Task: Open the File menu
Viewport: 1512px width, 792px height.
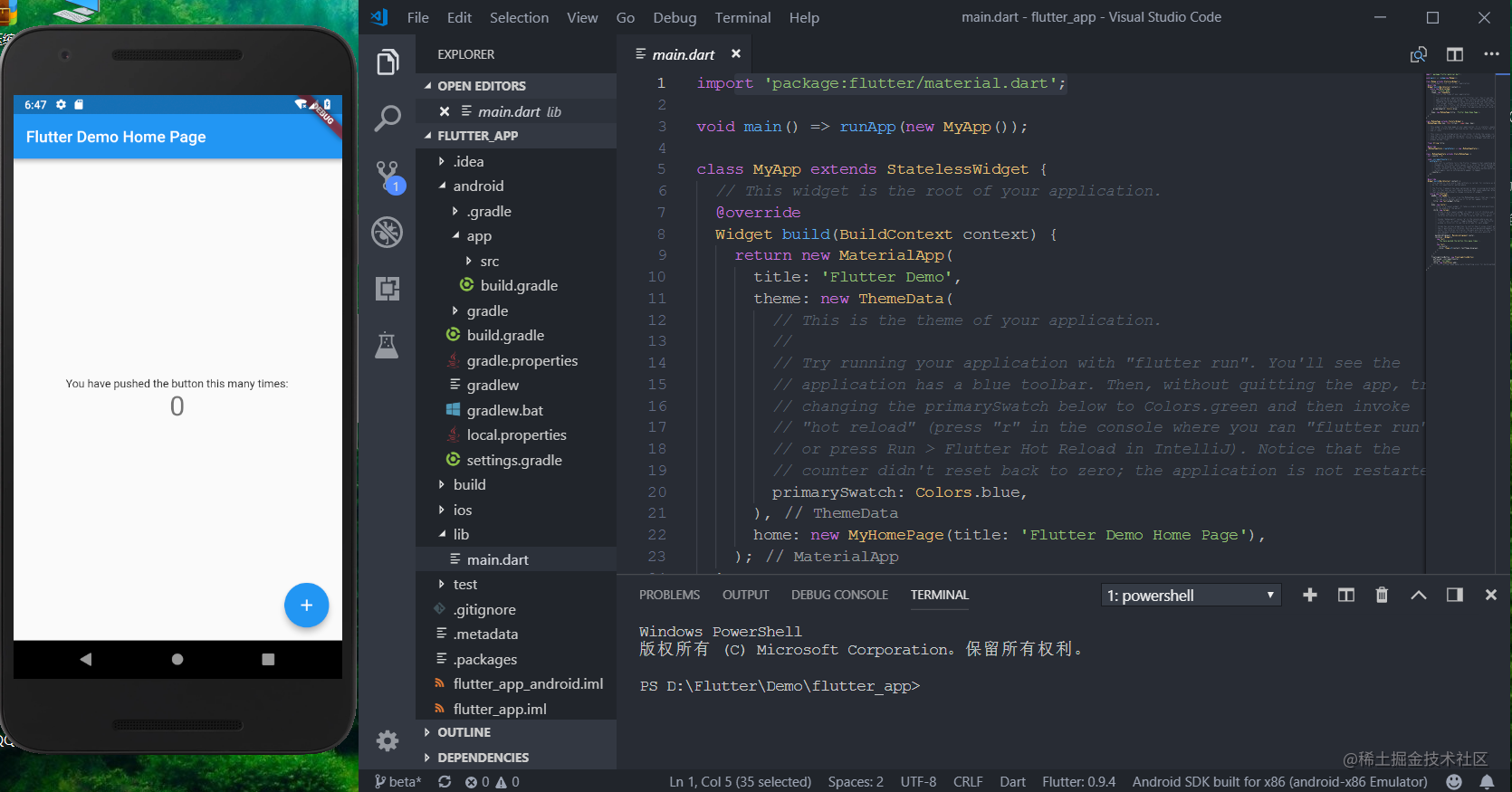Action: (x=417, y=17)
